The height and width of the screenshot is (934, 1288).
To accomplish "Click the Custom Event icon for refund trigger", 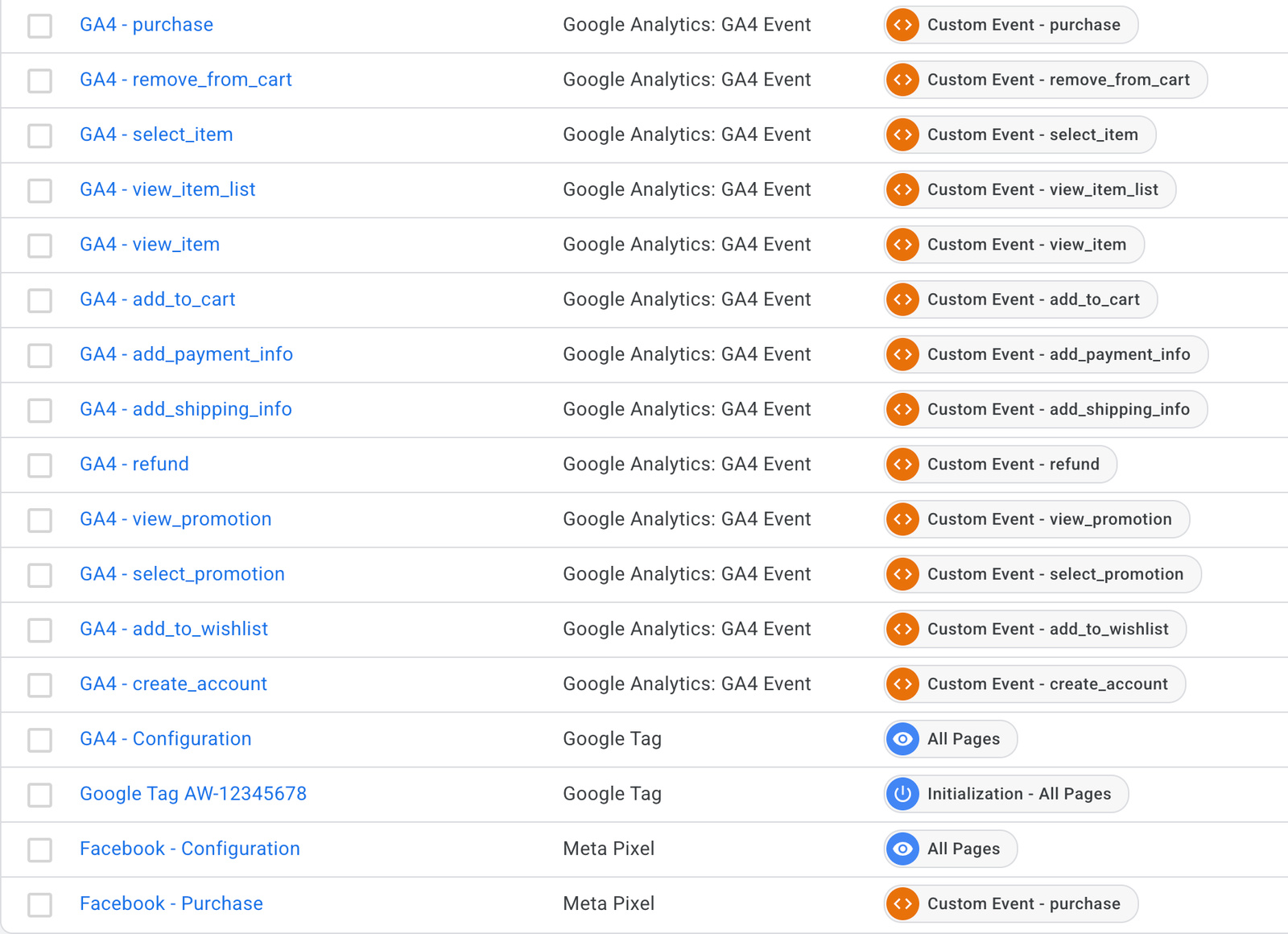I will 903,464.
